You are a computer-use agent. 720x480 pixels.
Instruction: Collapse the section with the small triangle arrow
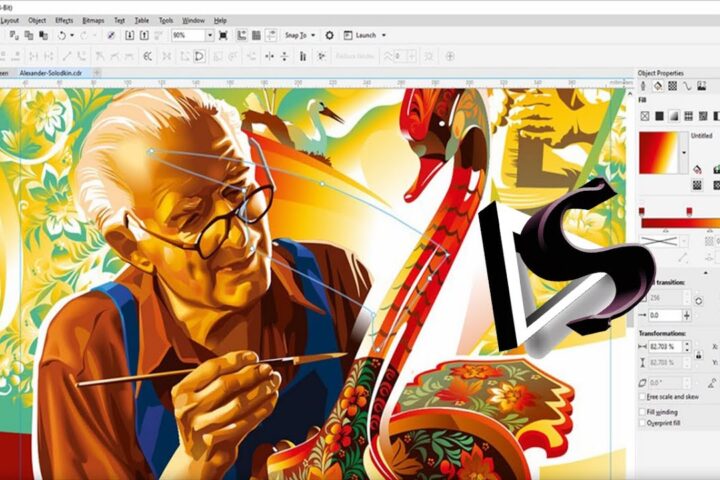(x=706, y=272)
